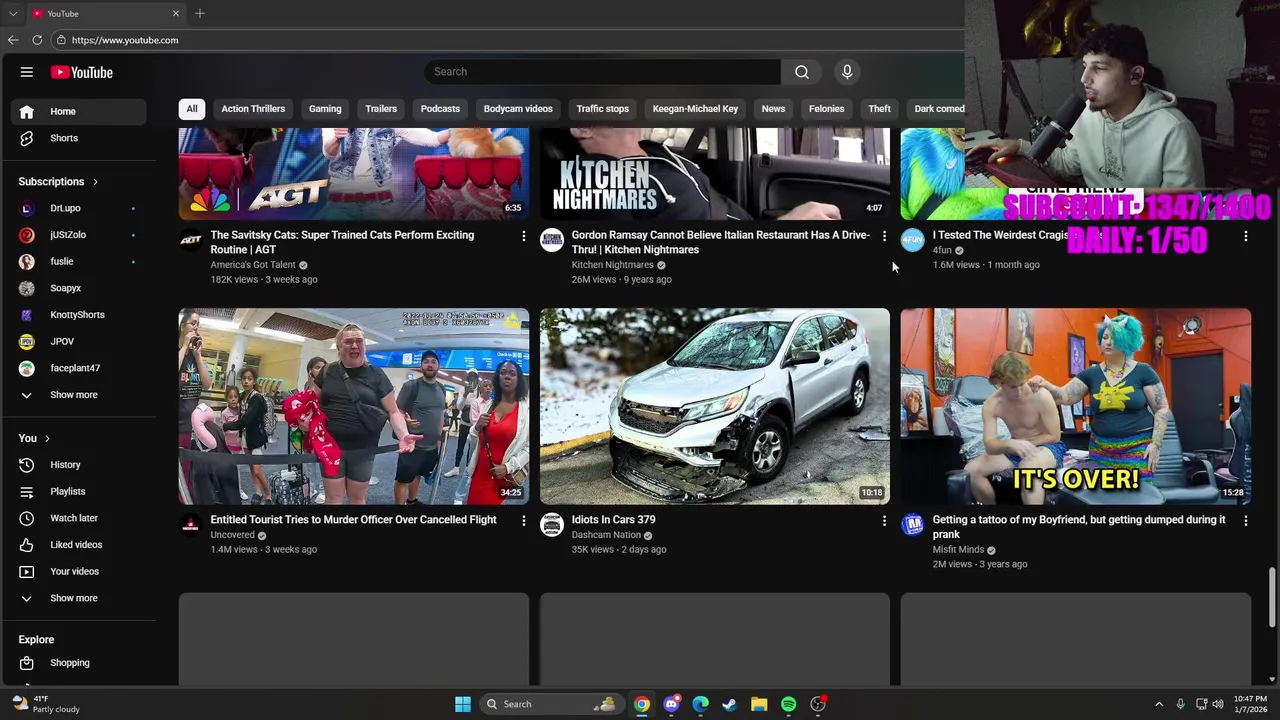Play the IT'S OVER tattoo thumbnail
Screen dimensions: 1280x720
pos(1076,406)
